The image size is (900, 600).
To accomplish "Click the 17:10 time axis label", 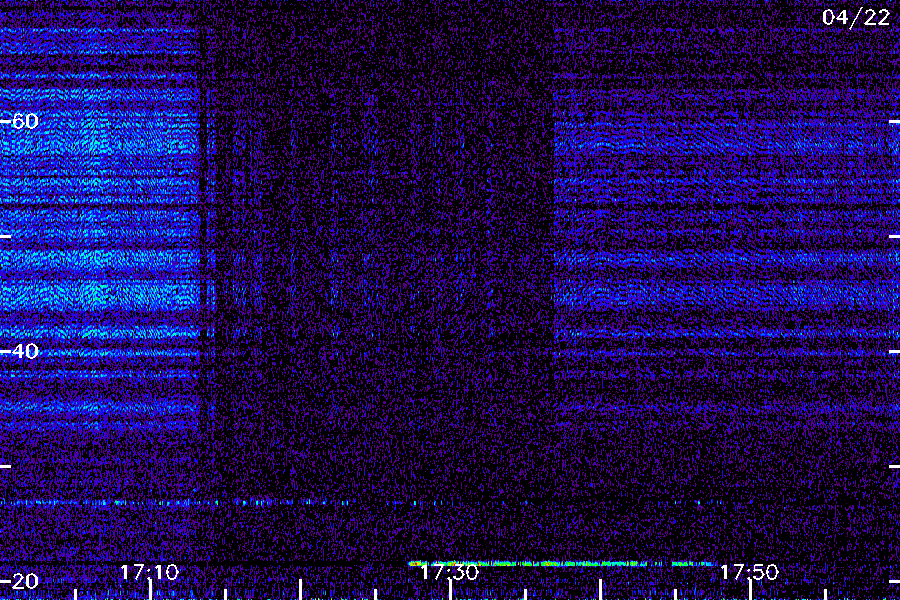I will point(149,572).
